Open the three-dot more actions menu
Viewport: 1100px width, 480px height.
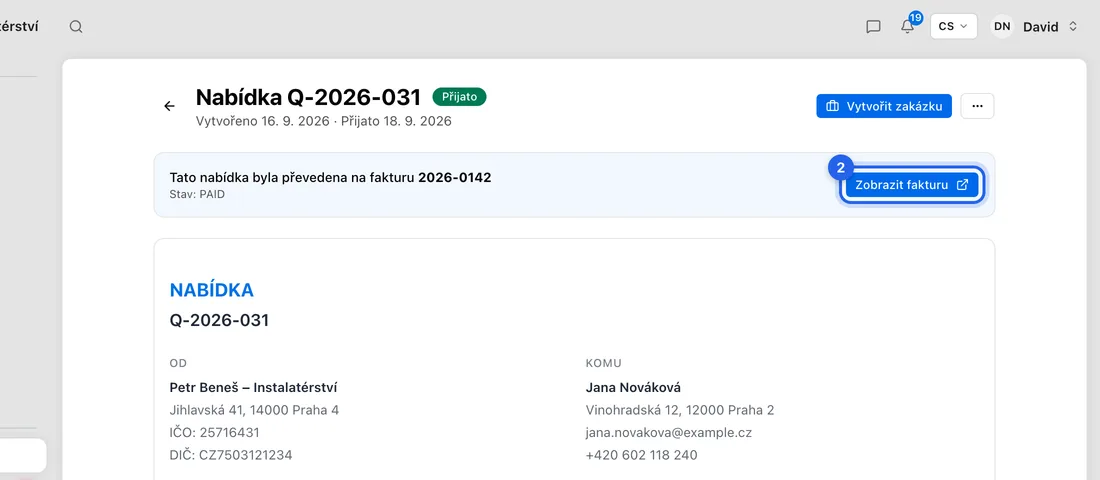point(977,106)
